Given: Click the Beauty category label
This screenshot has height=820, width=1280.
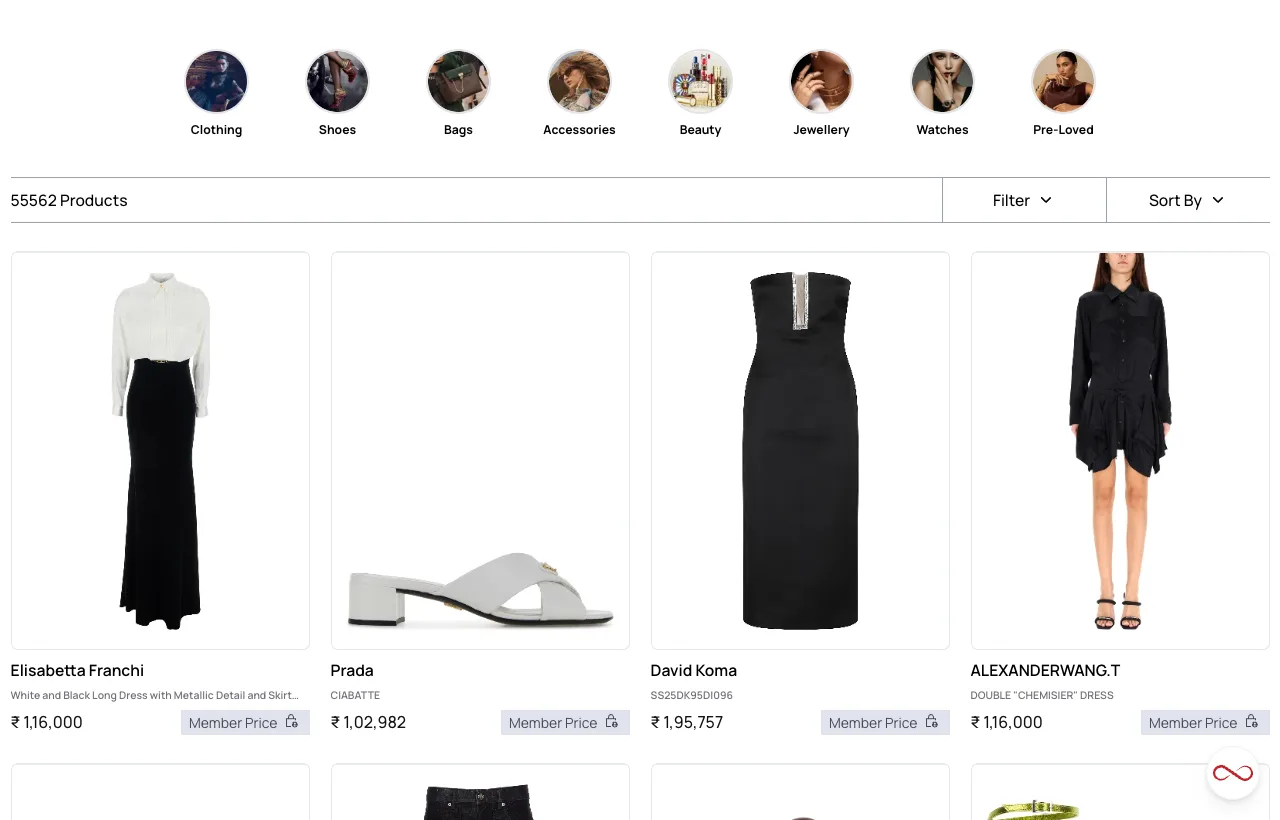Looking at the screenshot, I should [x=700, y=130].
